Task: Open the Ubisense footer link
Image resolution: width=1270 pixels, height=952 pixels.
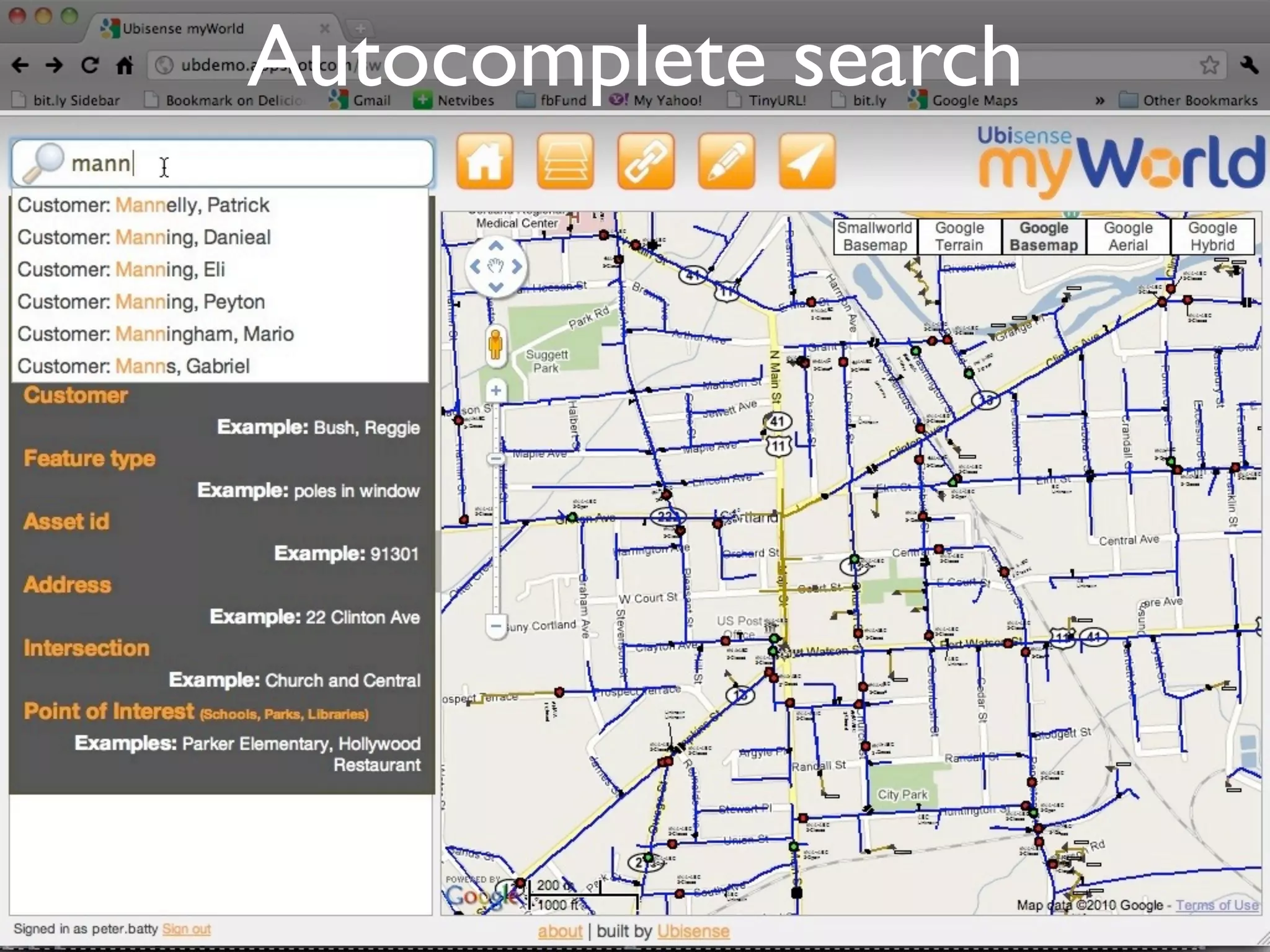Action: (x=693, y=931)
